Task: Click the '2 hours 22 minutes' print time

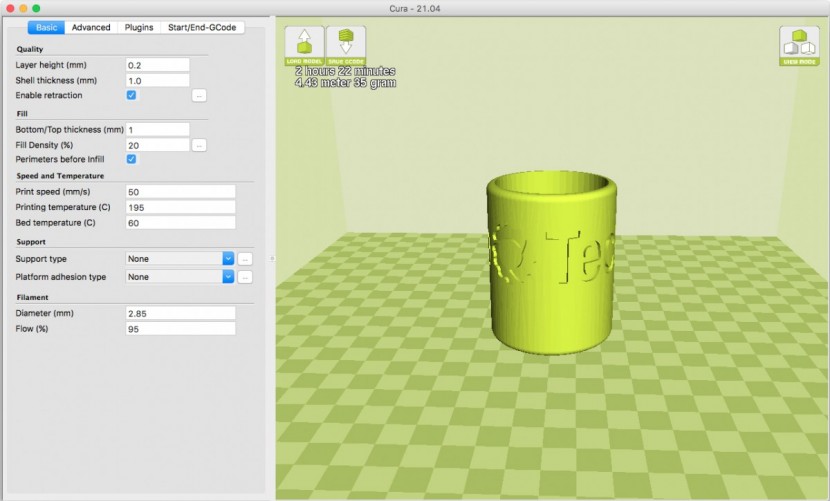Action: point(345,71)
